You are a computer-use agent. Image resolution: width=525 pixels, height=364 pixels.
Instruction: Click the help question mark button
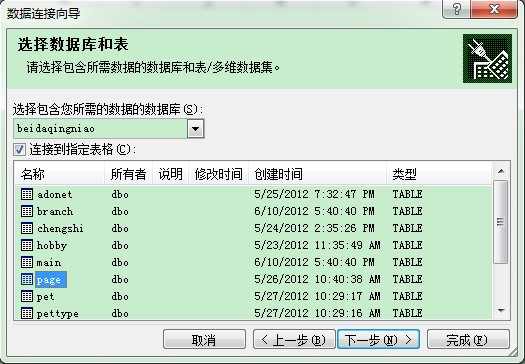[456, 9]
